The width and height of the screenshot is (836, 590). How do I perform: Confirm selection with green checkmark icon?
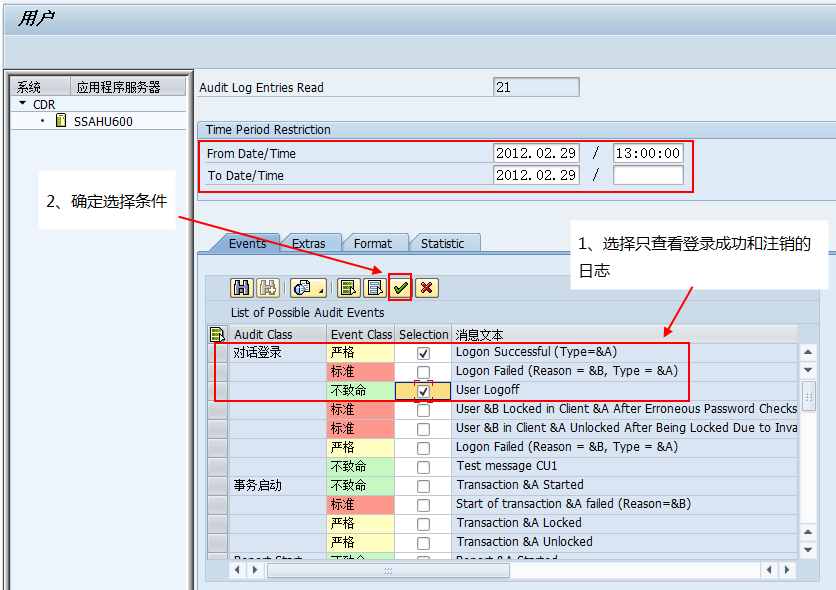click(x=401, y=288)
